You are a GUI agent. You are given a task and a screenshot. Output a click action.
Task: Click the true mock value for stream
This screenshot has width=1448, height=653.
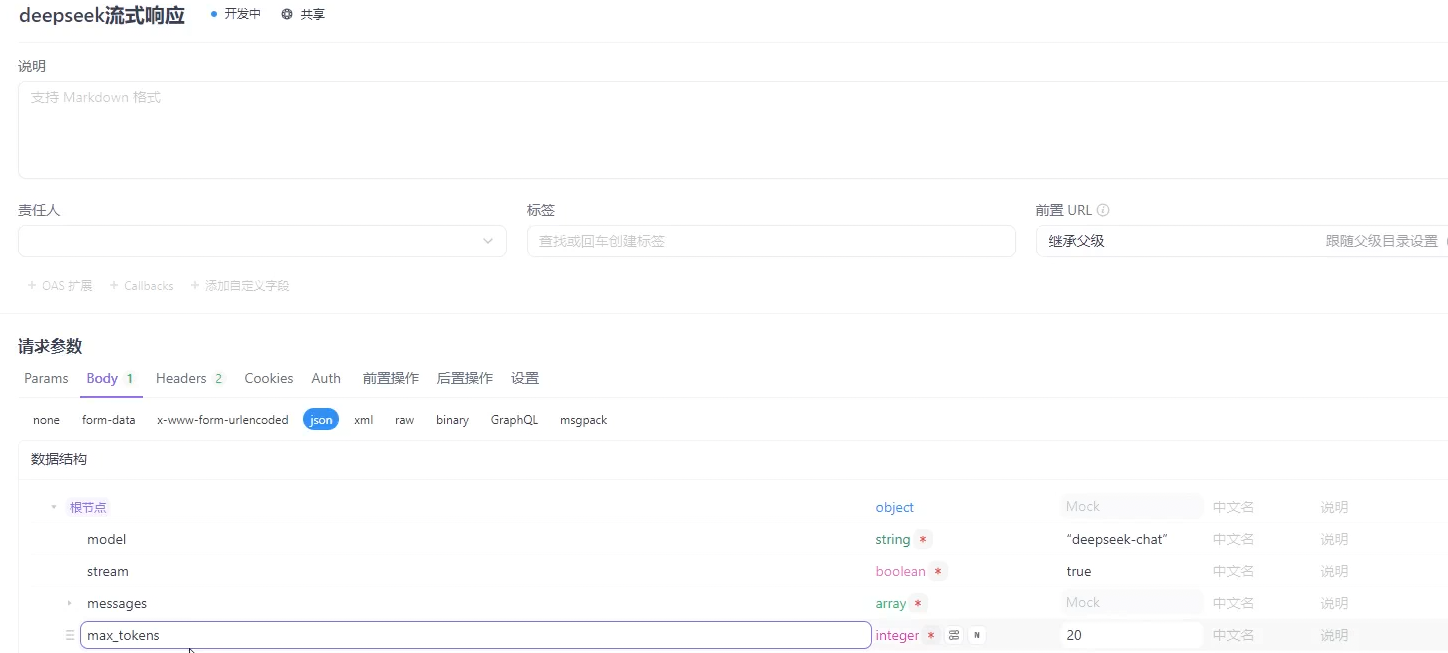coord(1079,571)
